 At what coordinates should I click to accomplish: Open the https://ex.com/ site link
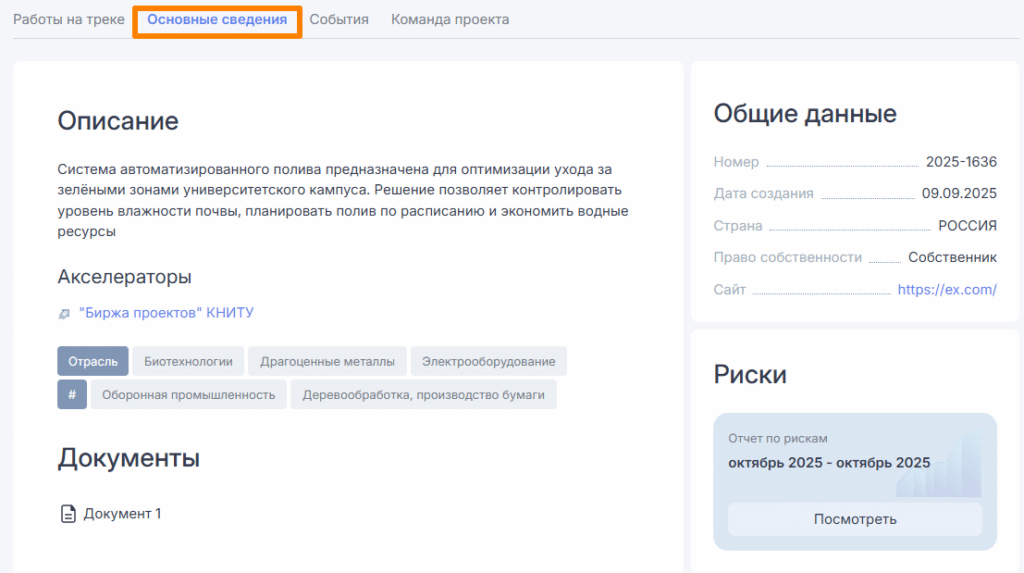tap(947, 290)
